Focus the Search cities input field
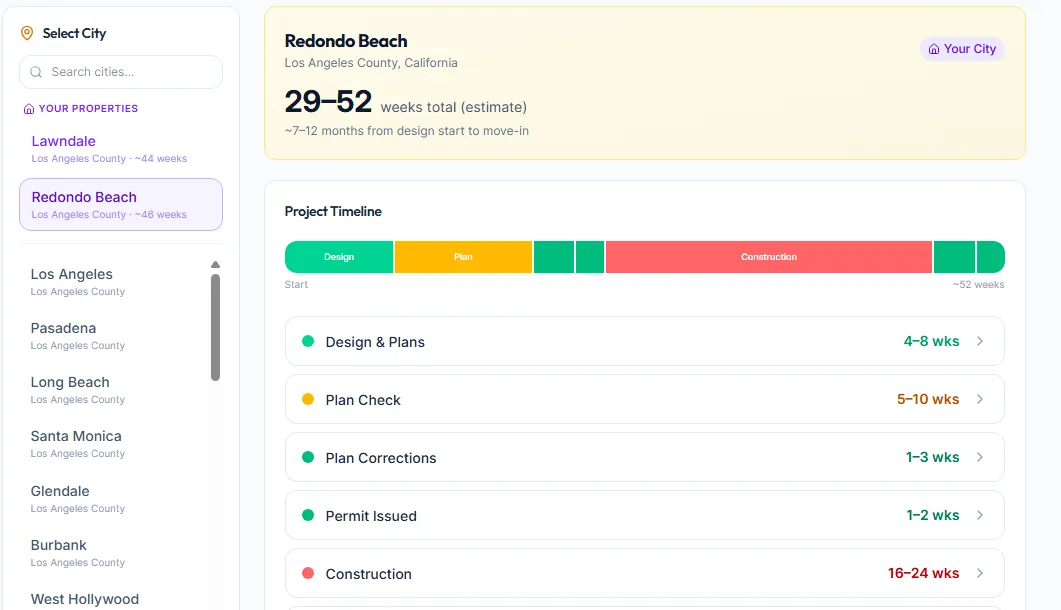Viewport: 1061px width, 610px height. pyautogui.click(x=121, y=72)
